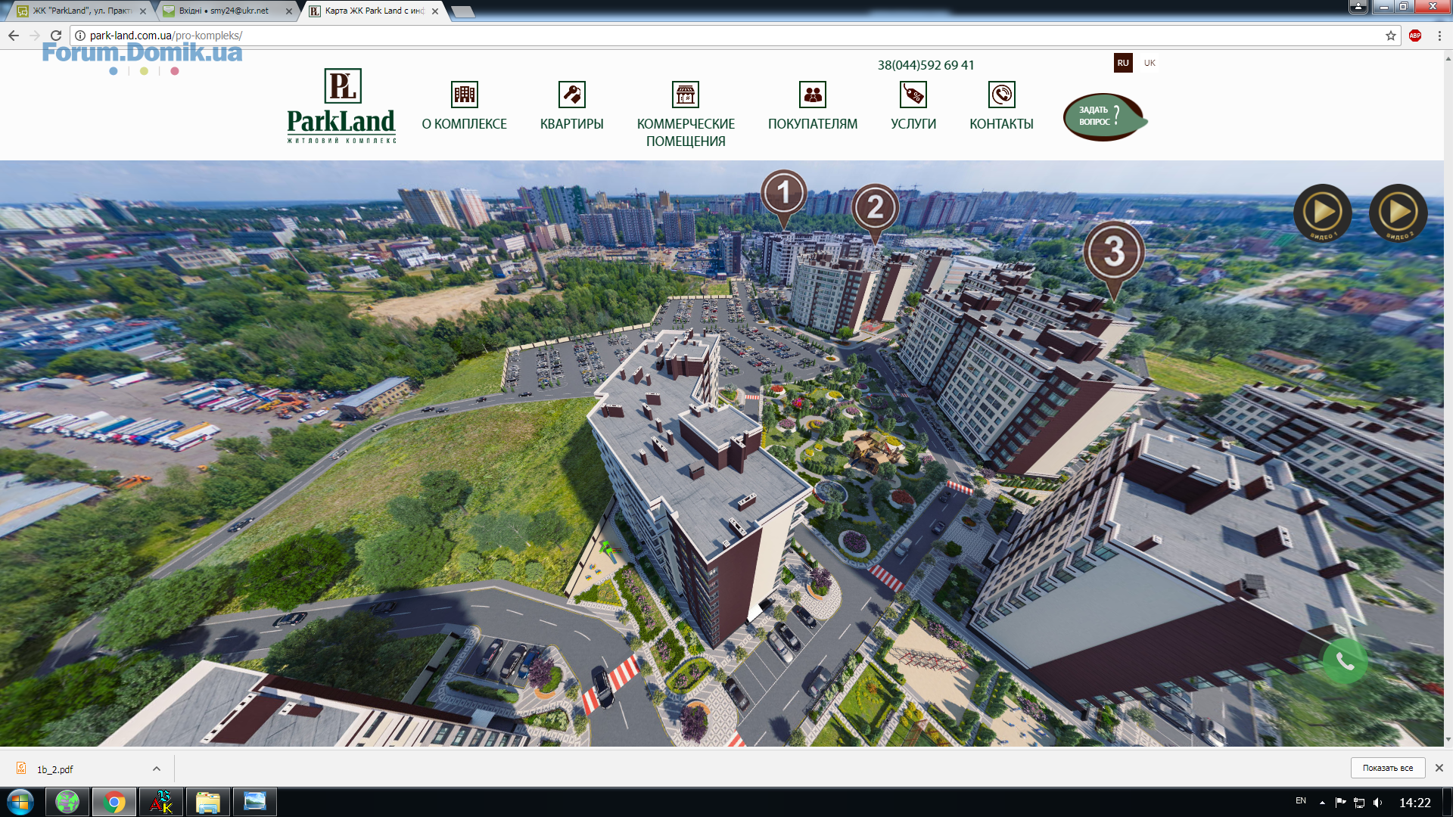Click the Chrome user profile button
This screenshot has width=1456, height=817.
pyautogui.click(x=1358, y=7)
